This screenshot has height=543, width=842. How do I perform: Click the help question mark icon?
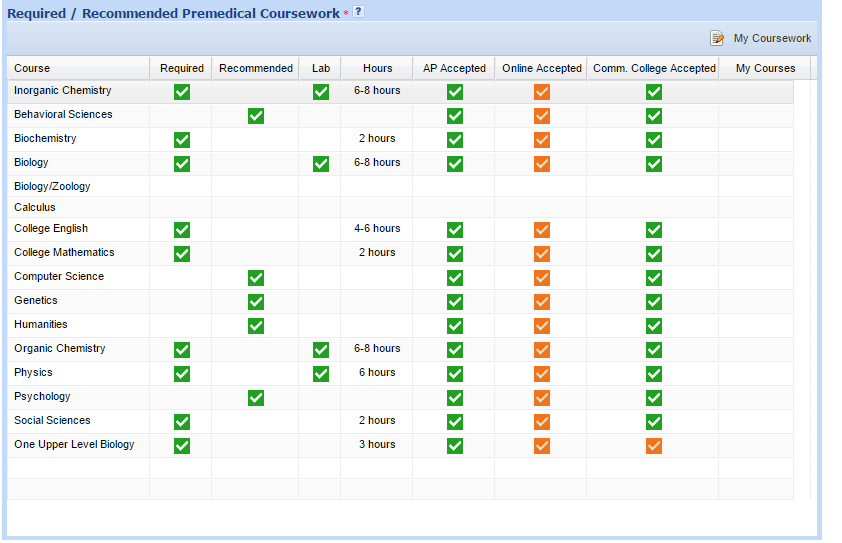tap(359, 11)
